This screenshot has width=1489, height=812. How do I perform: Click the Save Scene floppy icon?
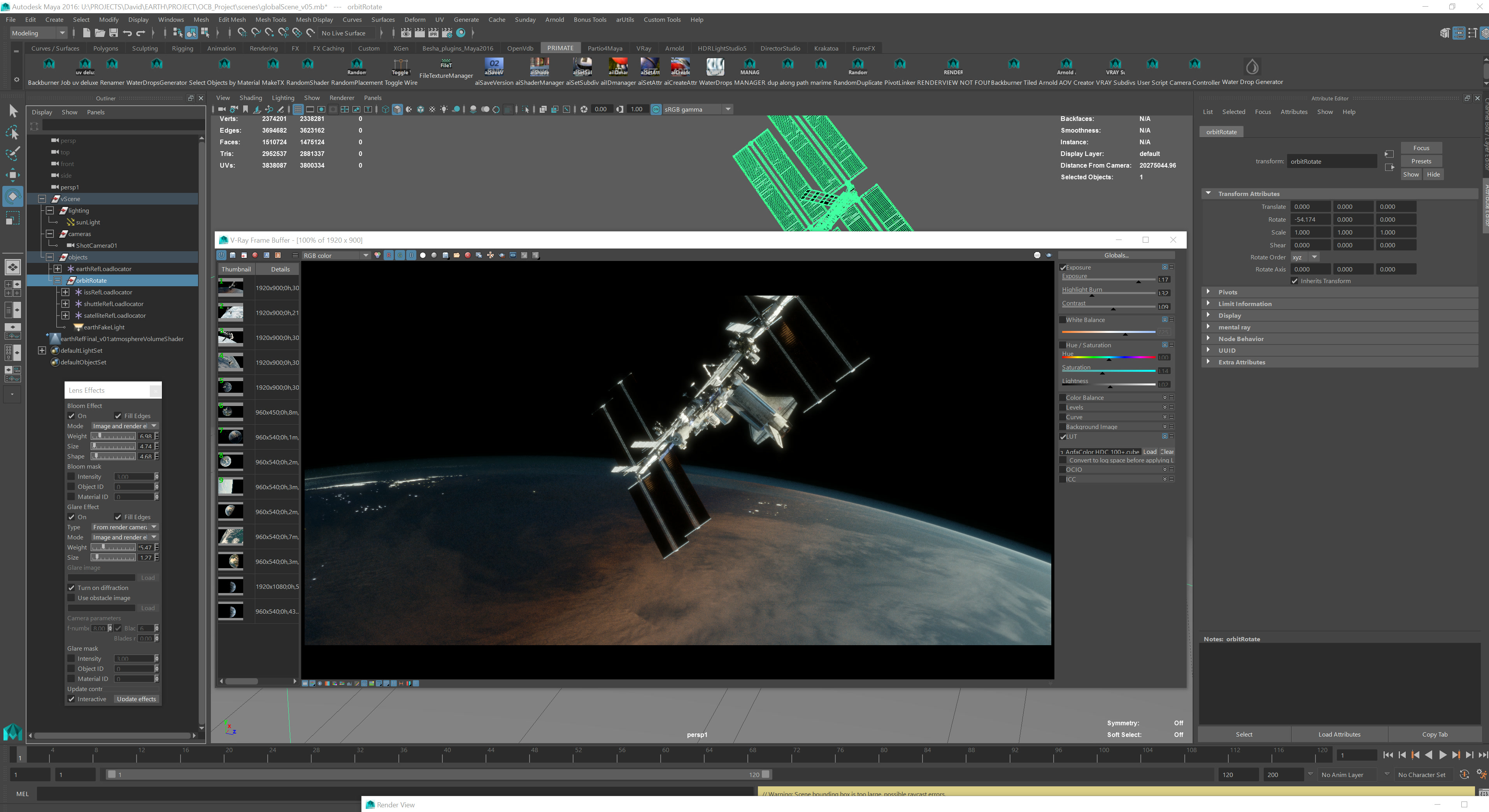pyautogui.click(x=113, y=33)
